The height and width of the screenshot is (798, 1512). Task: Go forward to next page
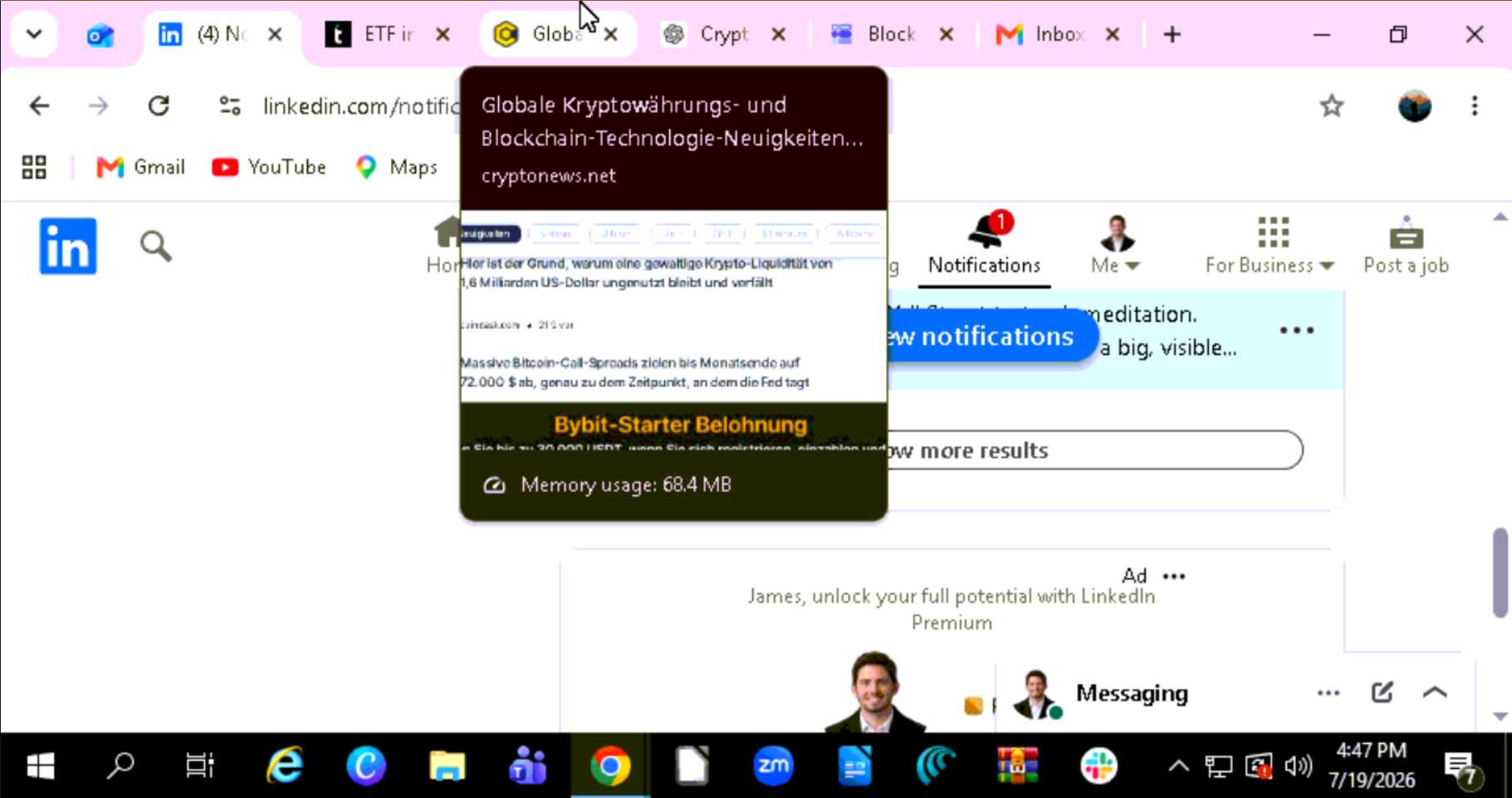pyautogui.click(x=99, y=106)
